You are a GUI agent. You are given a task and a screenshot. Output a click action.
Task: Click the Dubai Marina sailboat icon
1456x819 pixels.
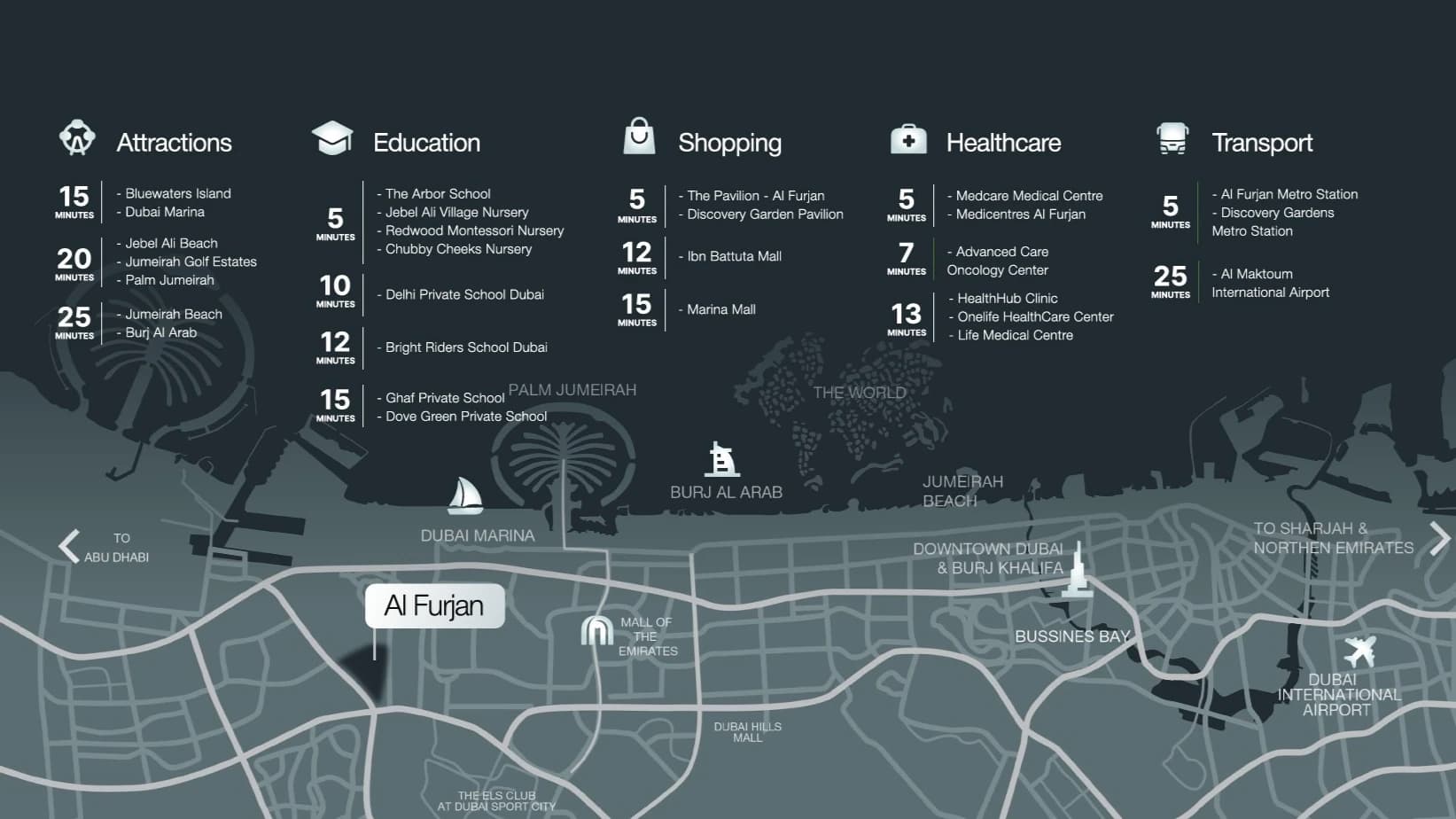pos(465,496)
